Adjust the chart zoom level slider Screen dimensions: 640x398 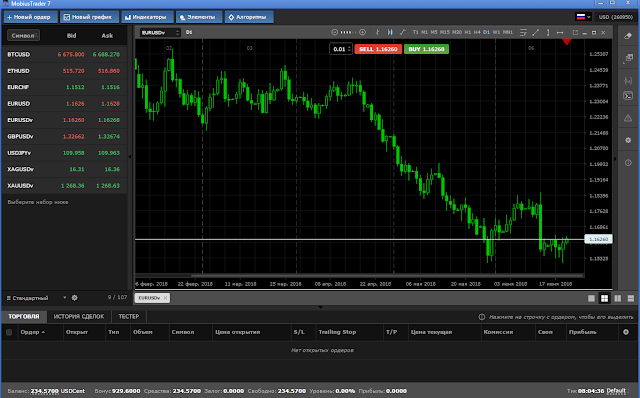click(348, 32)
